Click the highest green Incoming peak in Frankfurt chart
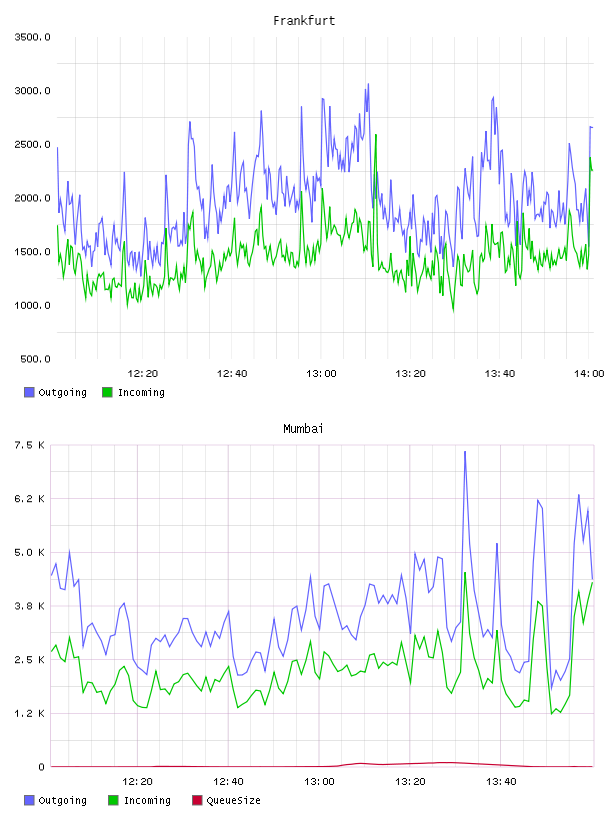 point(376,136)
